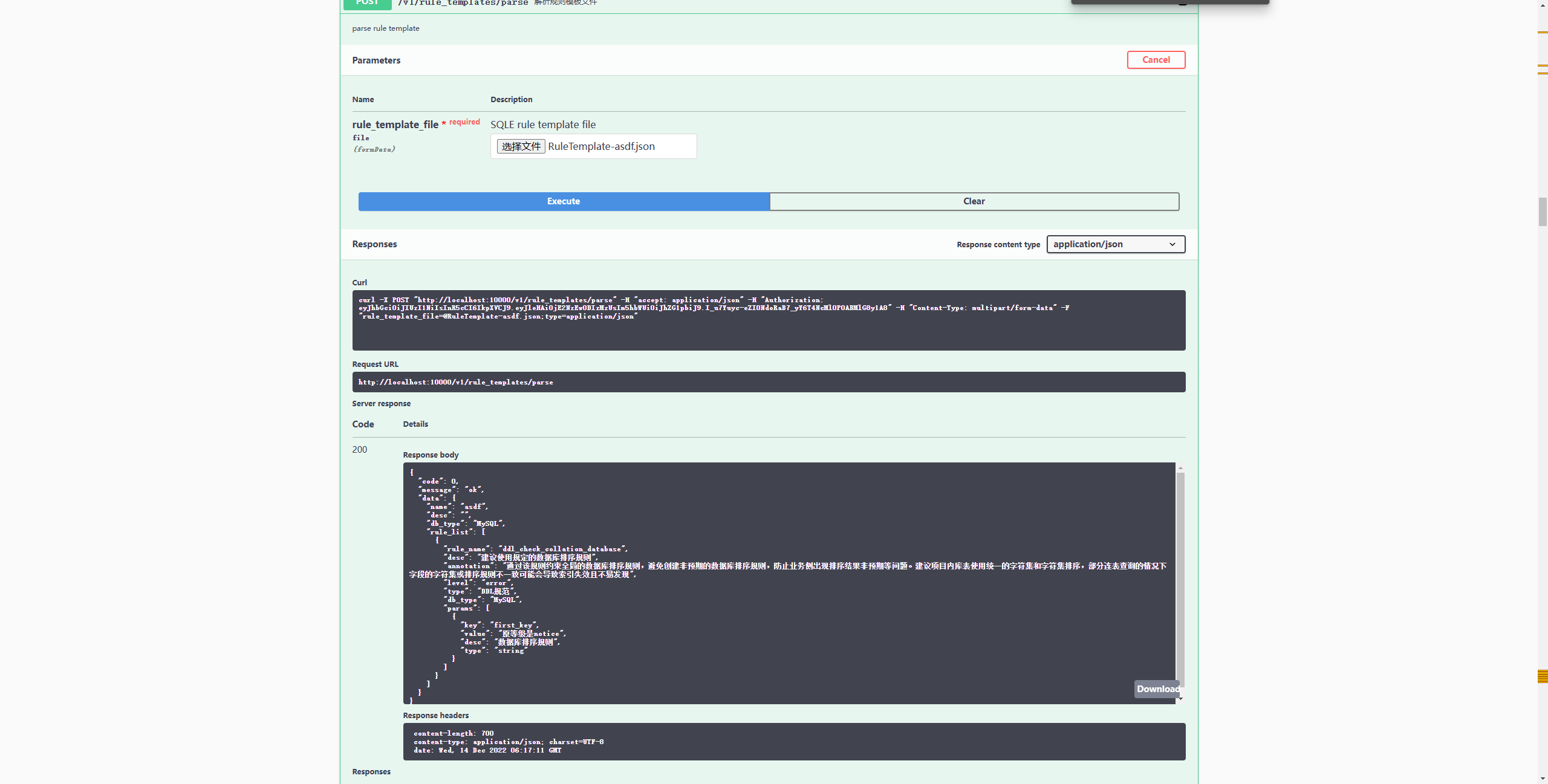This screenshot has width=1548, height=784.
Task: Click the browser scrollbar on the right edge
Action: tap(1541, 212)
